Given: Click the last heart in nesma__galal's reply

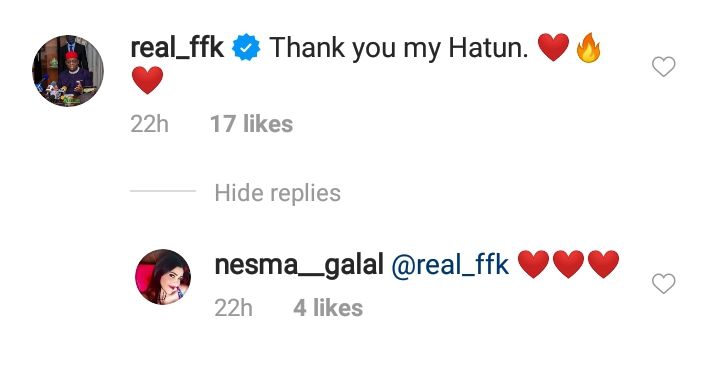Looking at the screenshot, I should pyautogui.click(x=603, y=264).
